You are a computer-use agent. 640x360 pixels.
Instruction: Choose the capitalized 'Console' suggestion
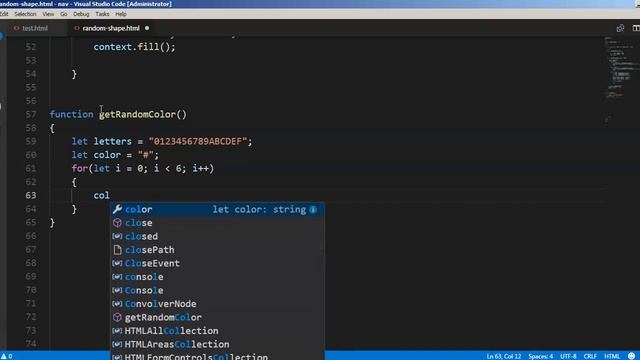[218, 290]
